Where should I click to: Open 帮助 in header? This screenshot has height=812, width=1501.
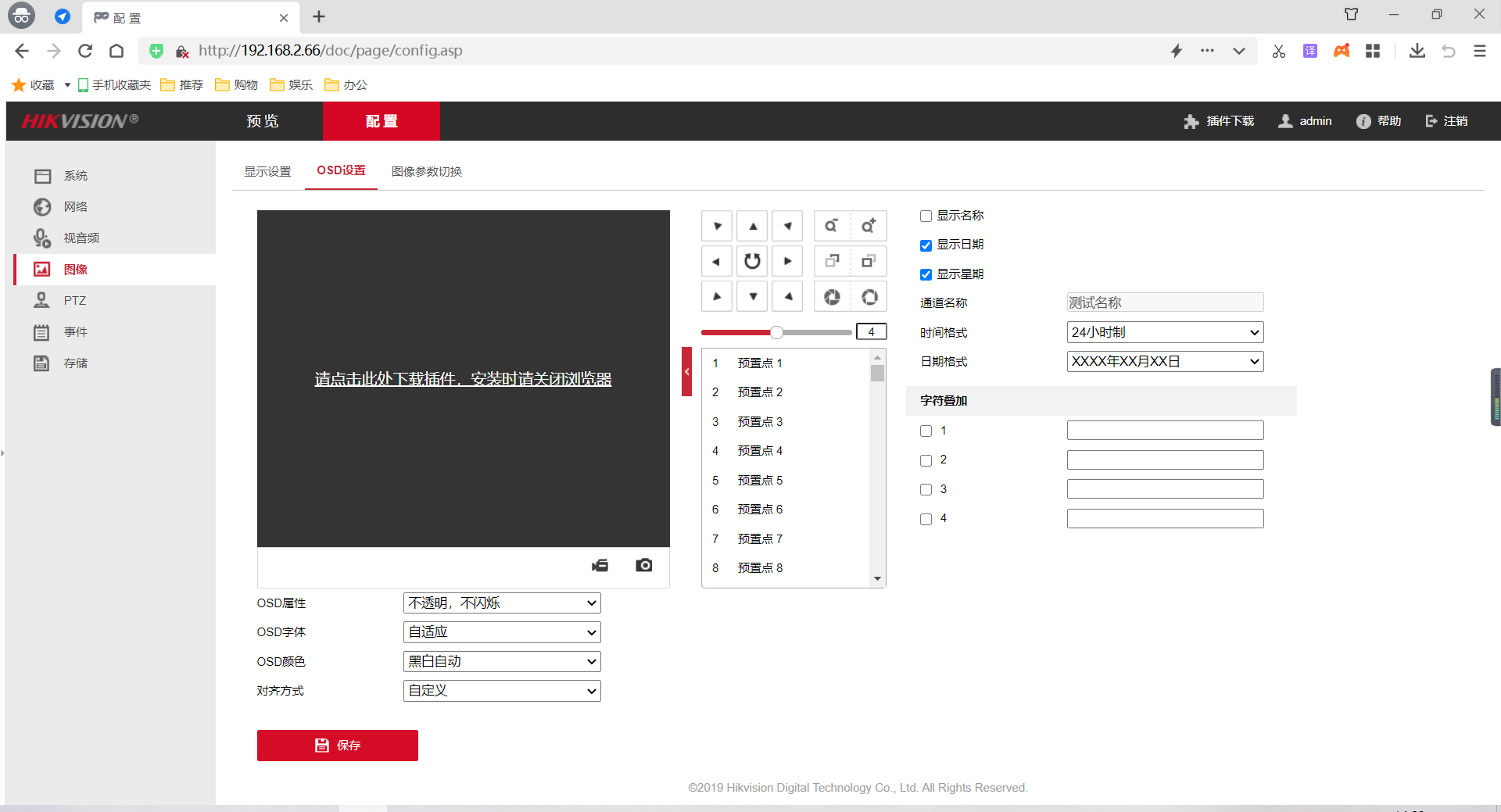(x=1378, y=121)
